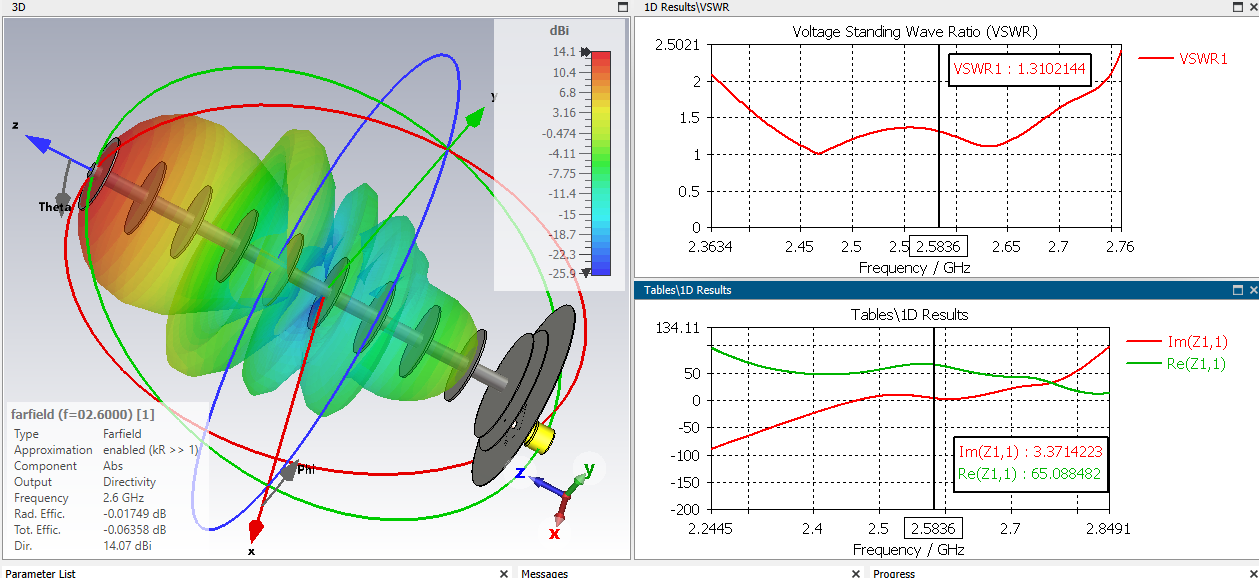Screen dimensions: 1259x578
Task: Close the Parameter List pane
Action: [504, 573]
